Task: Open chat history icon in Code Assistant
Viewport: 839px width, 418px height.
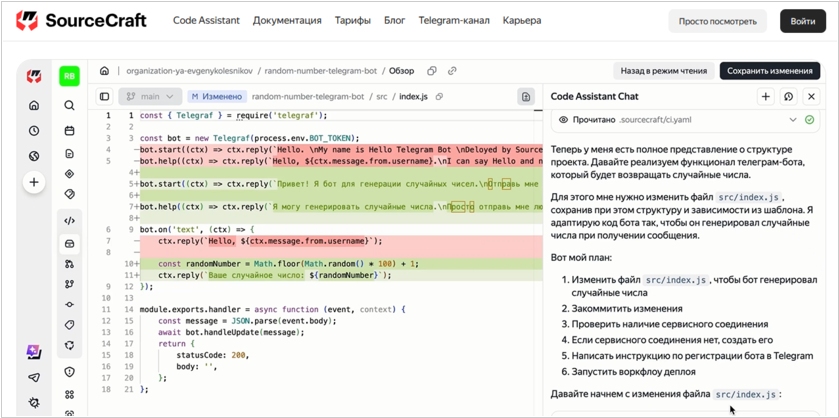Action: click(x=788, y=97)
